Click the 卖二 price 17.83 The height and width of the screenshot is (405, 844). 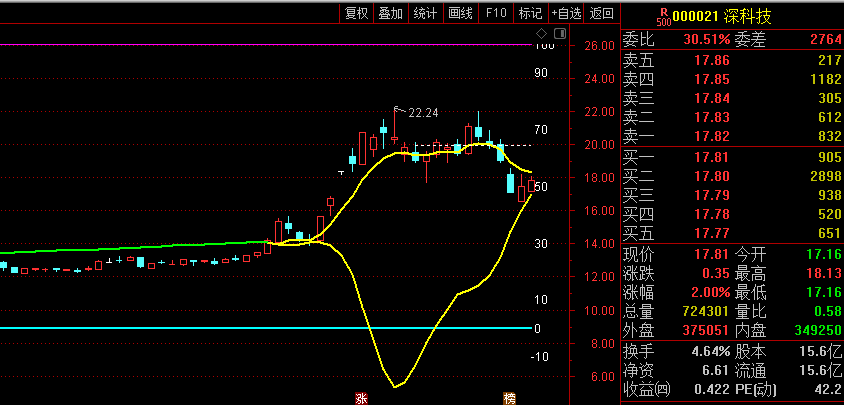coord(712,117)
